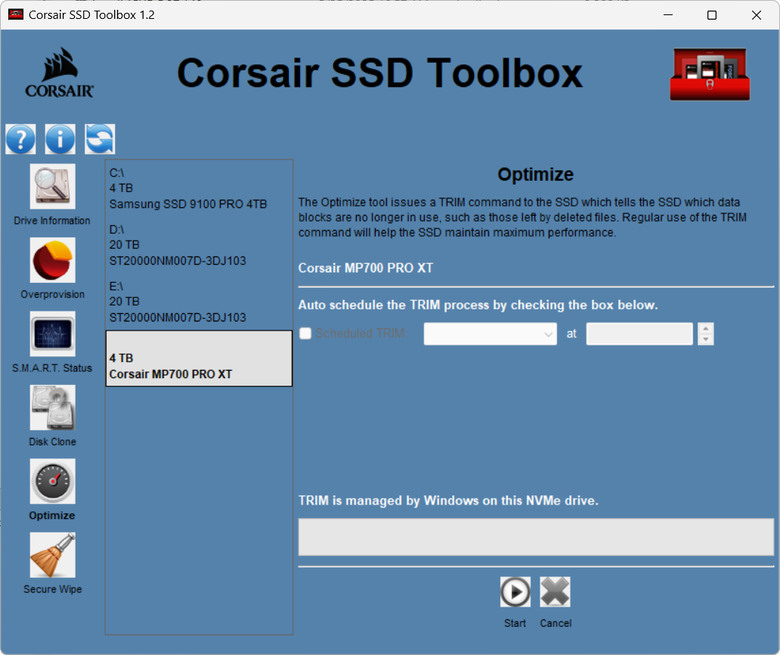Open the Overprovision tool
The width and height of the screenshot is (780, 655).
[53, 260]
